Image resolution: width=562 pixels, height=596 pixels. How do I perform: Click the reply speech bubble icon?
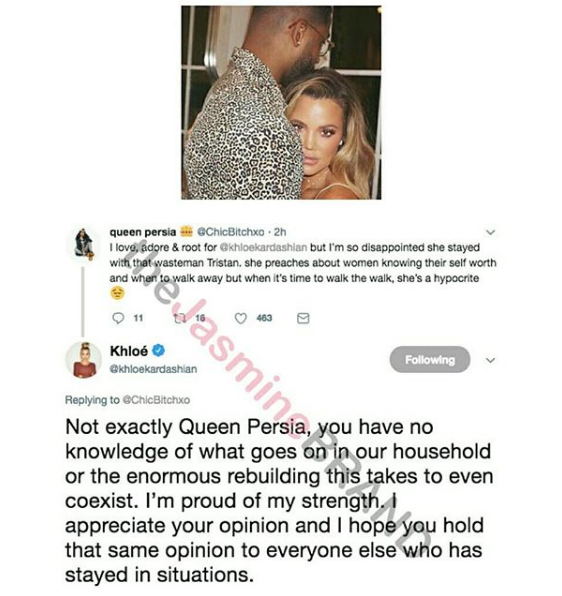118,317
